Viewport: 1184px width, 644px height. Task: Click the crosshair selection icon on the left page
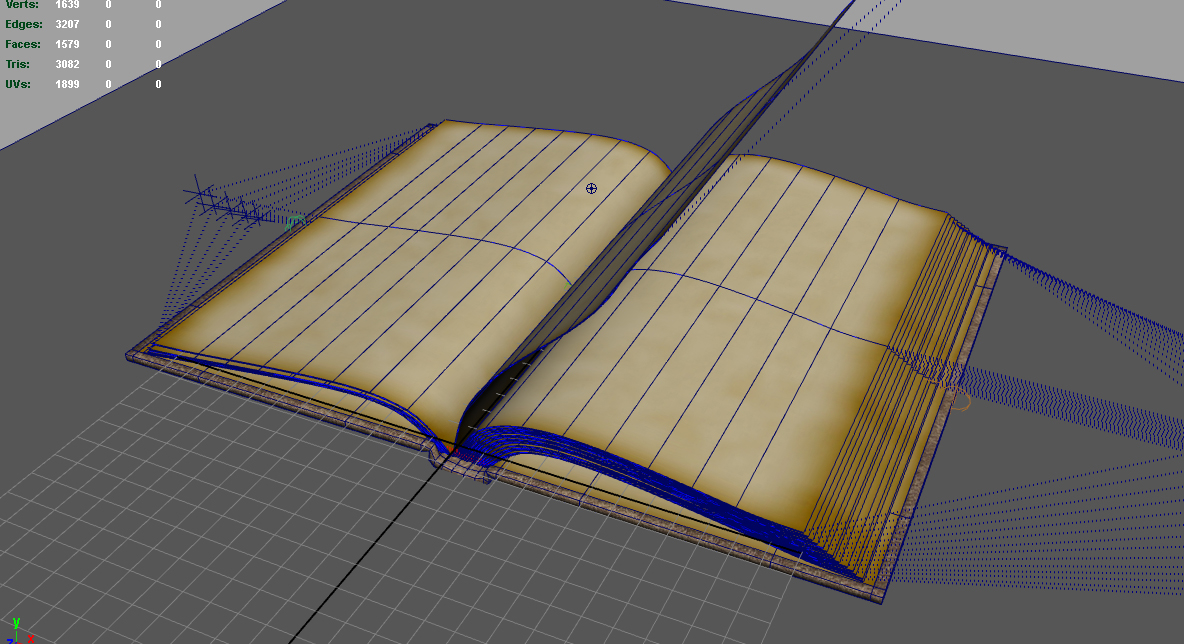pos(592,186)
